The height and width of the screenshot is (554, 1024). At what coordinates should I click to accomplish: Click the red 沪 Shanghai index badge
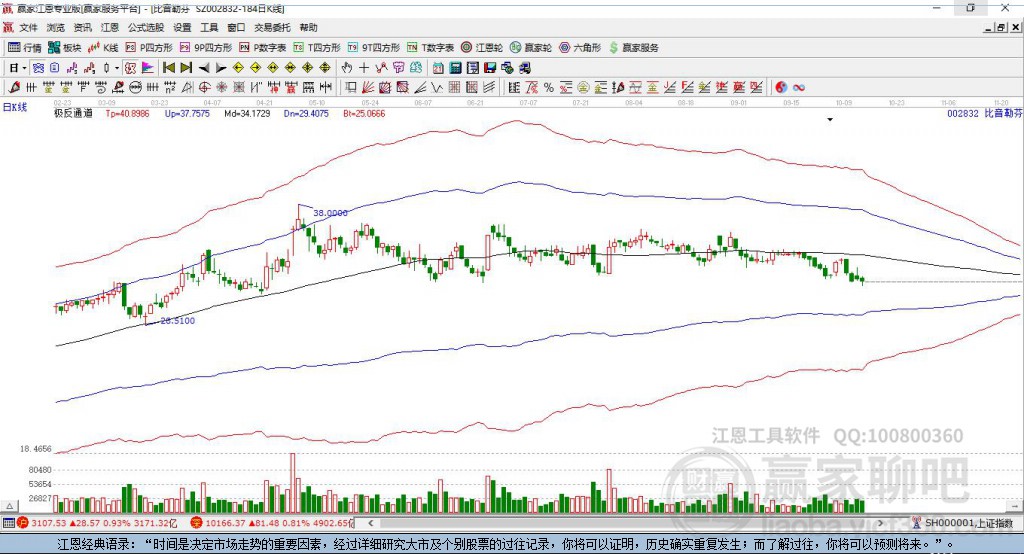click(23, 523)
